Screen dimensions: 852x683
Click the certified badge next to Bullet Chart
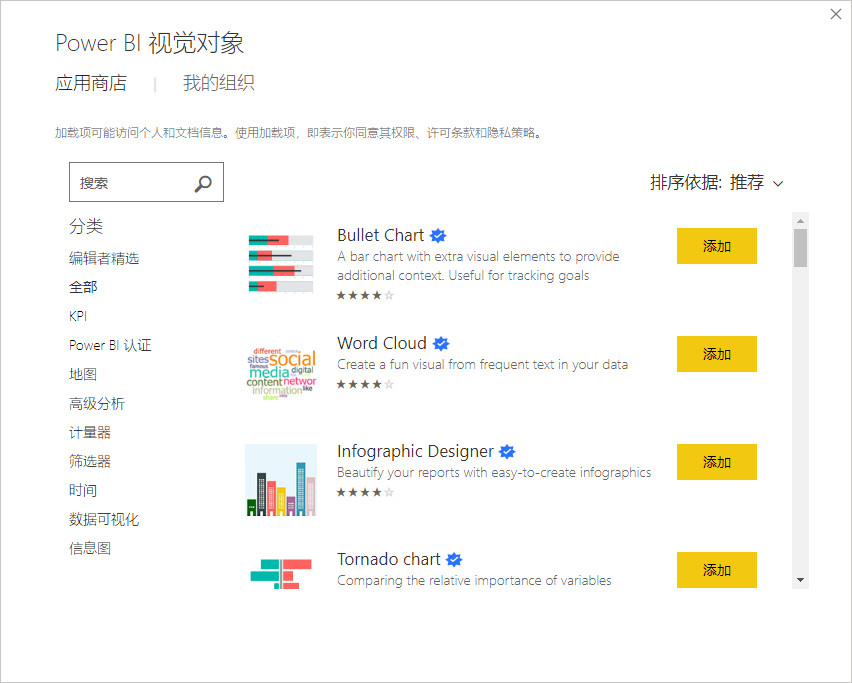(438, 235)
